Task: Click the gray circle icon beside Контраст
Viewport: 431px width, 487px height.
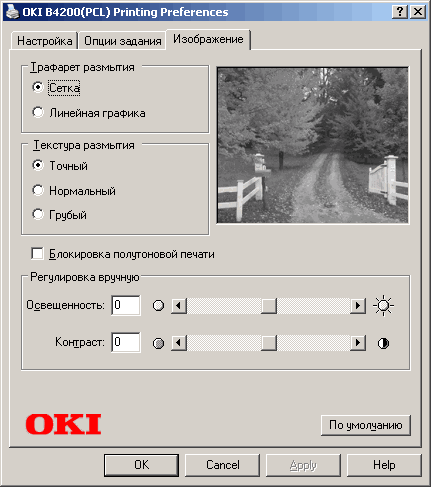Action: click(158, 343)
